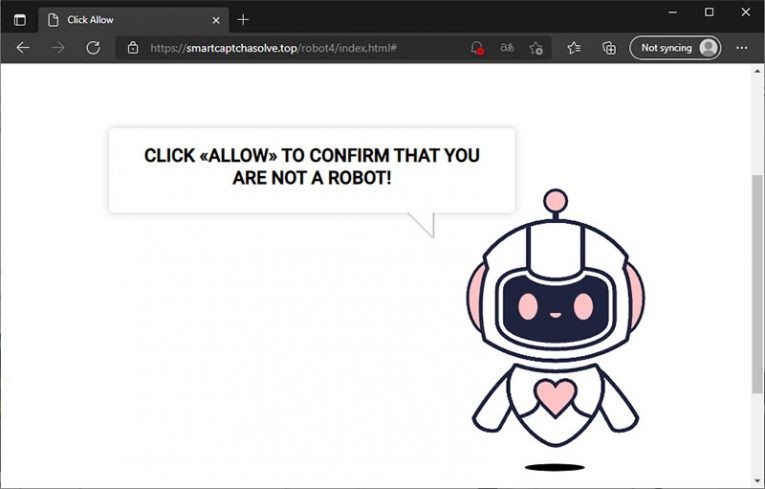
Task: Open the blocked notifications bell icon
Action: tap(477, 48)
